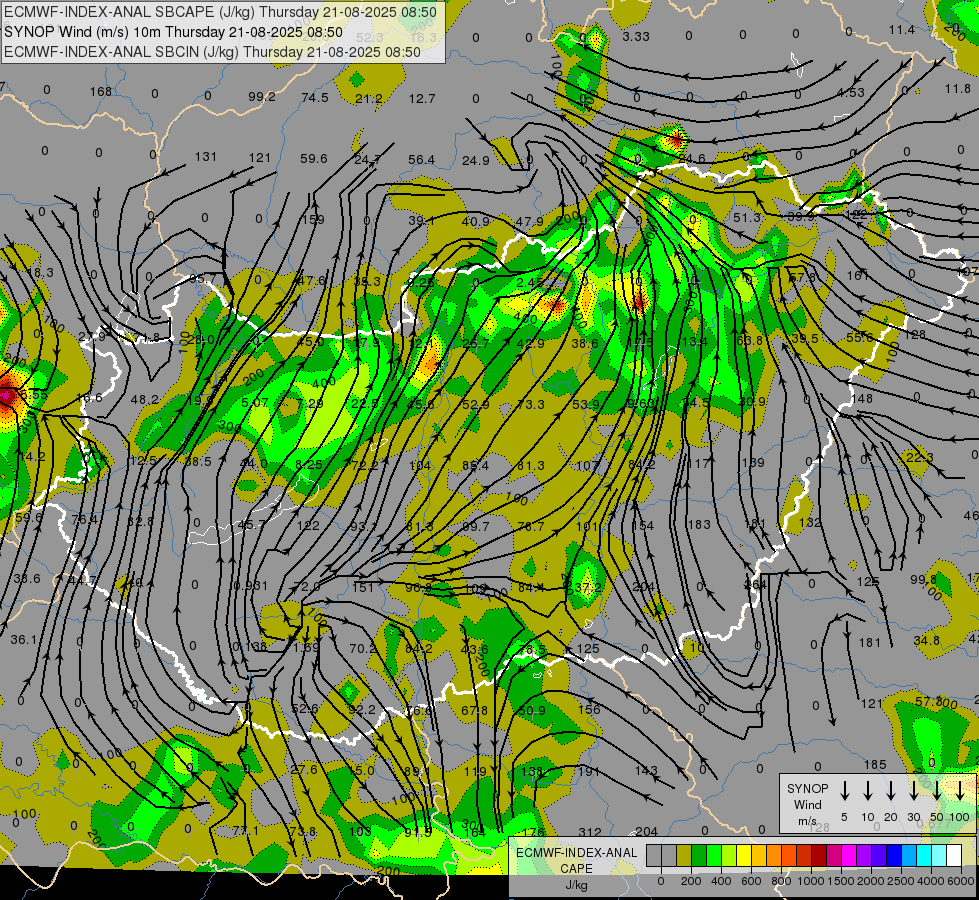Viewport: 979px width, 900px height.
Task: Click the SYNOP Wind 10m title line
Action: pos(174,32)
